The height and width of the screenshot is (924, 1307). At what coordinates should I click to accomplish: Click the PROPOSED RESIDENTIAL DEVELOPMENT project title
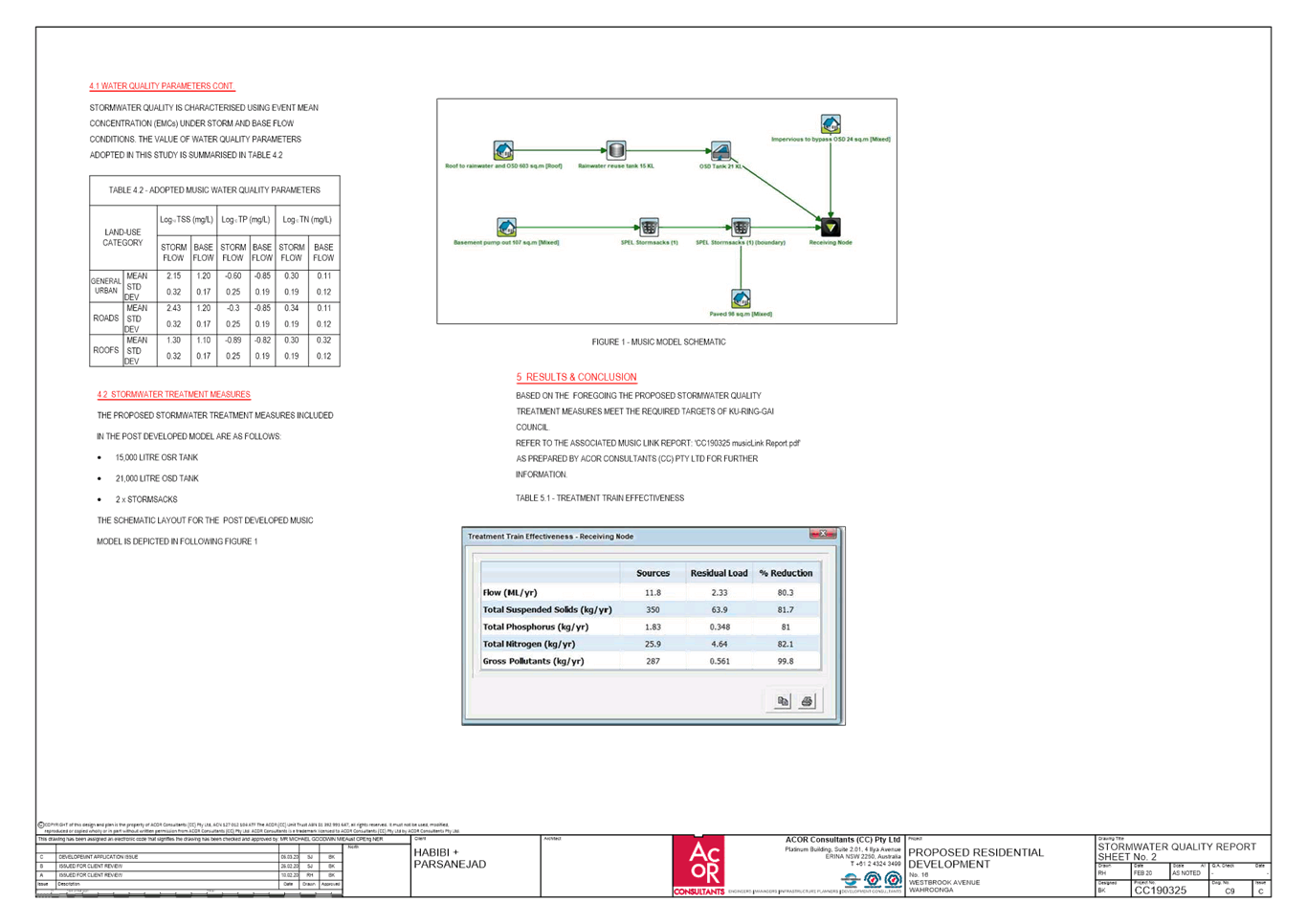click(x=976, y=858)
